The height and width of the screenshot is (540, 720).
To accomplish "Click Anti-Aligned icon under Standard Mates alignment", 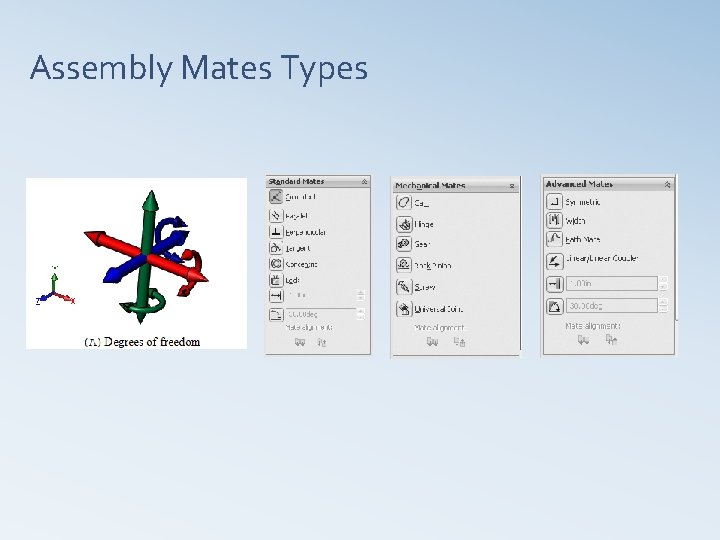I will [321, 342].
